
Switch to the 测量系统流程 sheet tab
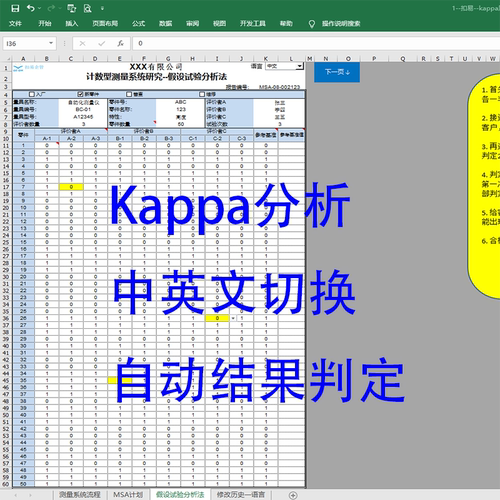tap(80, 495)
